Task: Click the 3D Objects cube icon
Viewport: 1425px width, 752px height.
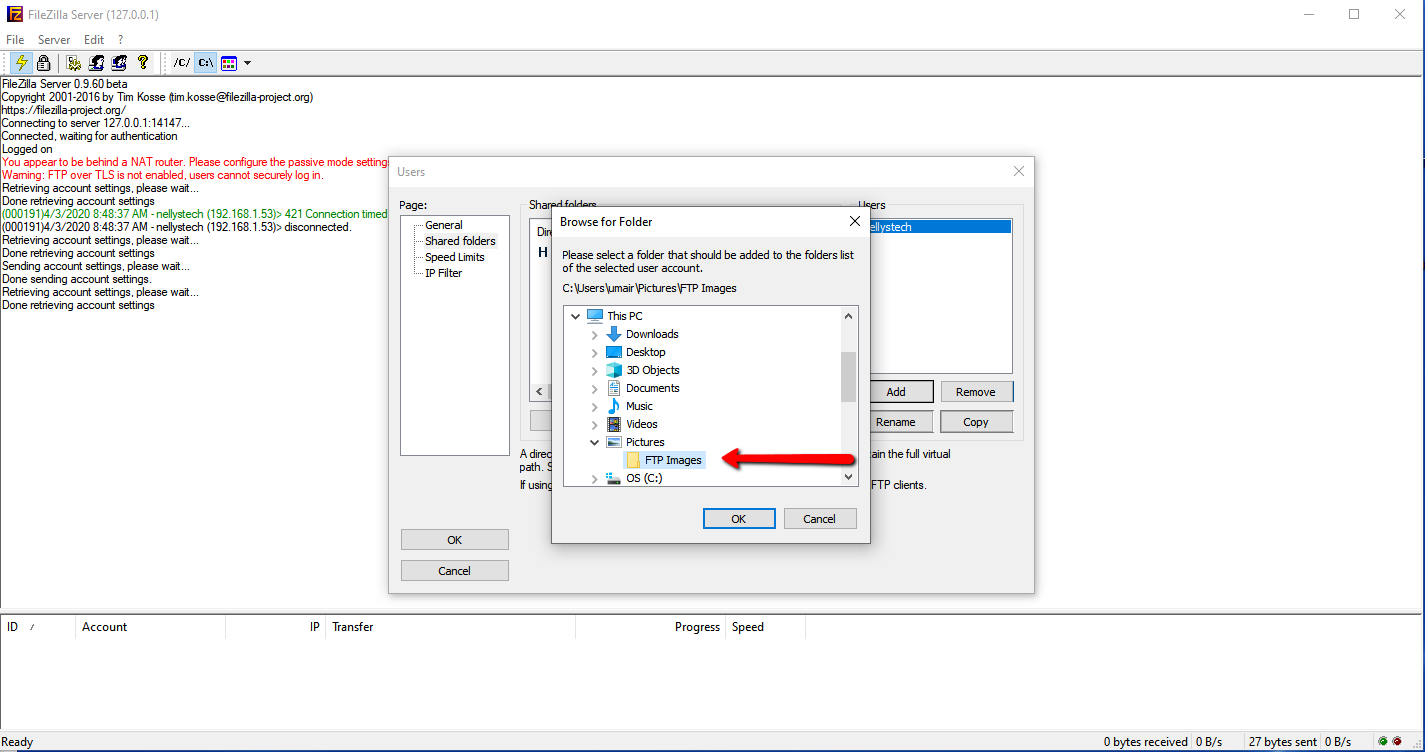Action: click(x=614, y=370)
